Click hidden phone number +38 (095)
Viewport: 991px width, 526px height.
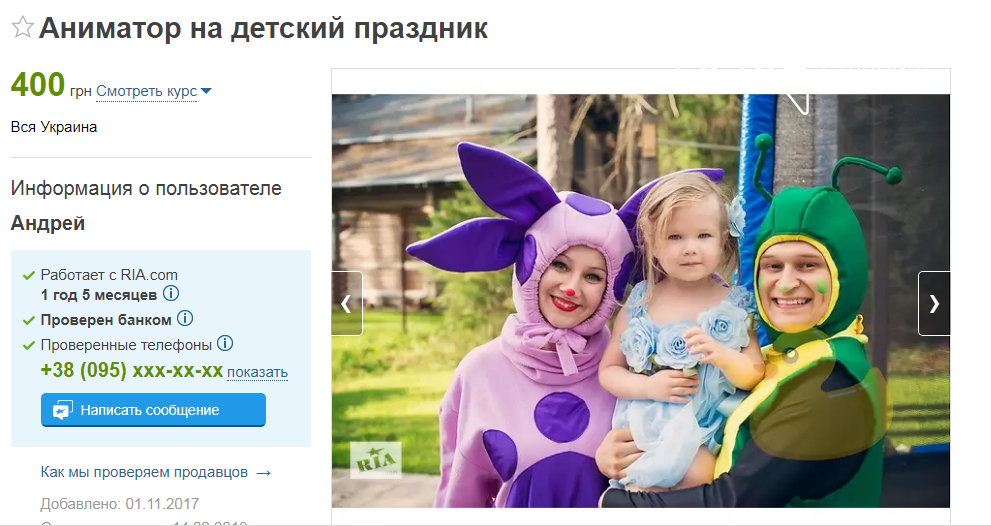tap(131, 370)
